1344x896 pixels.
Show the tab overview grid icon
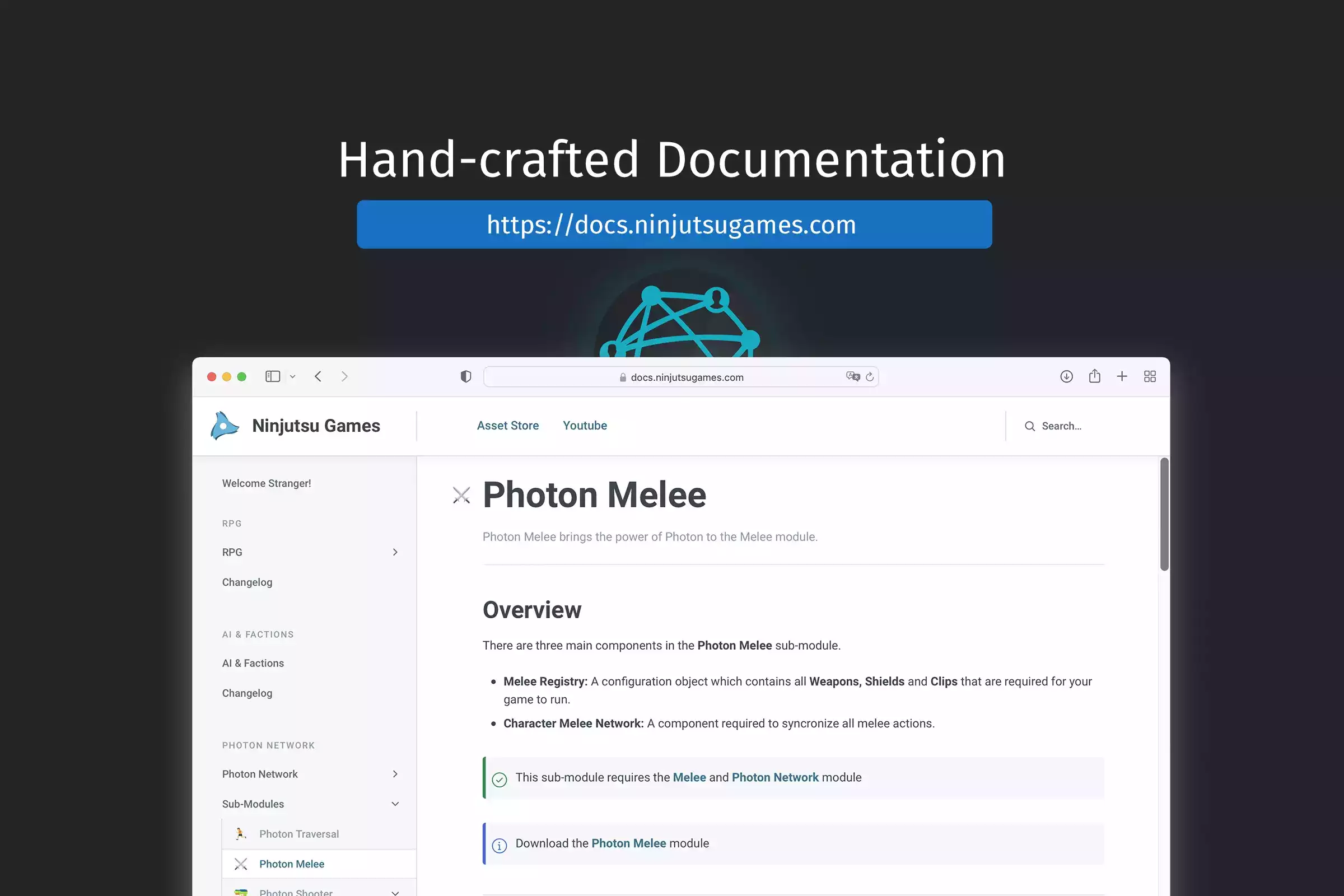click(x=1150, y=376)
